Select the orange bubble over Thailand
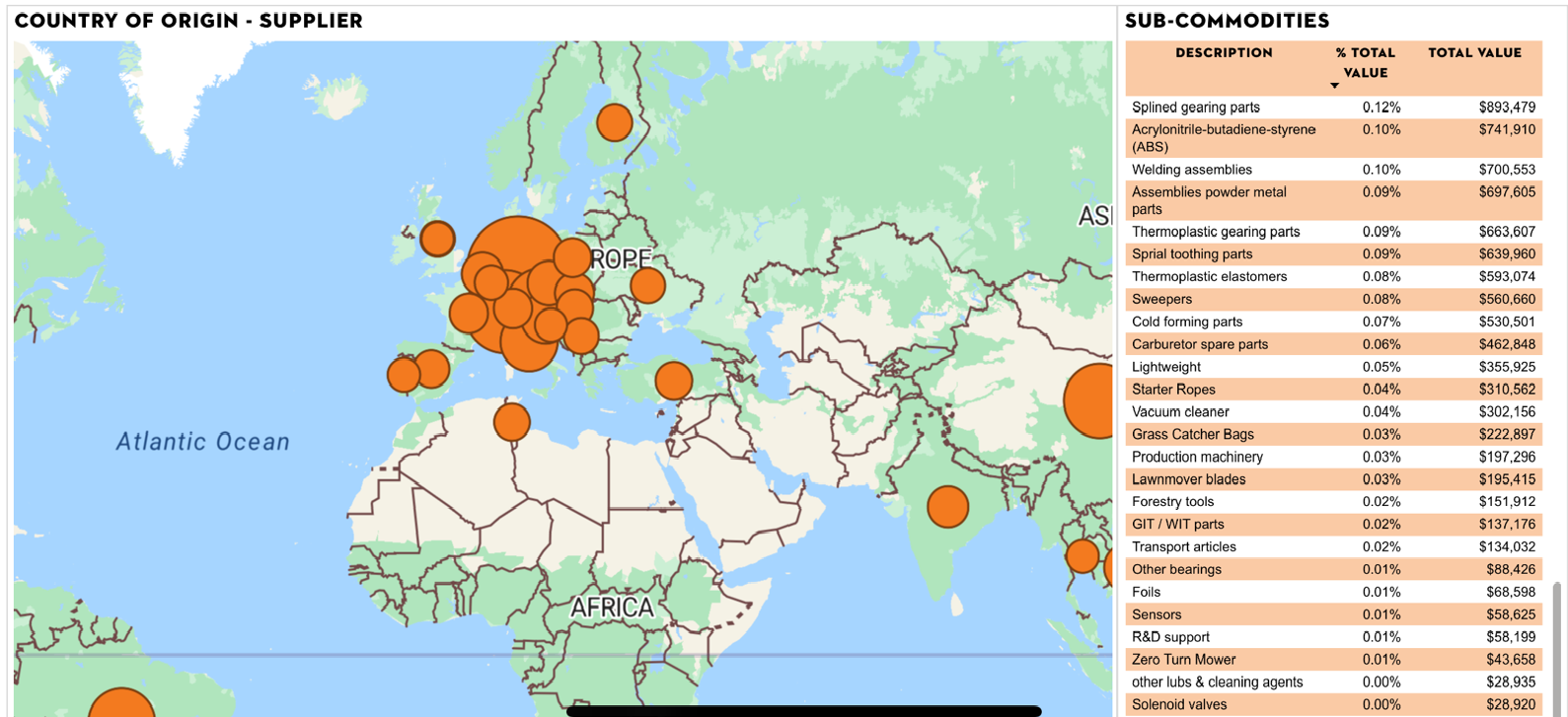The image size is (1568, 717). [x=1083, y=556]
